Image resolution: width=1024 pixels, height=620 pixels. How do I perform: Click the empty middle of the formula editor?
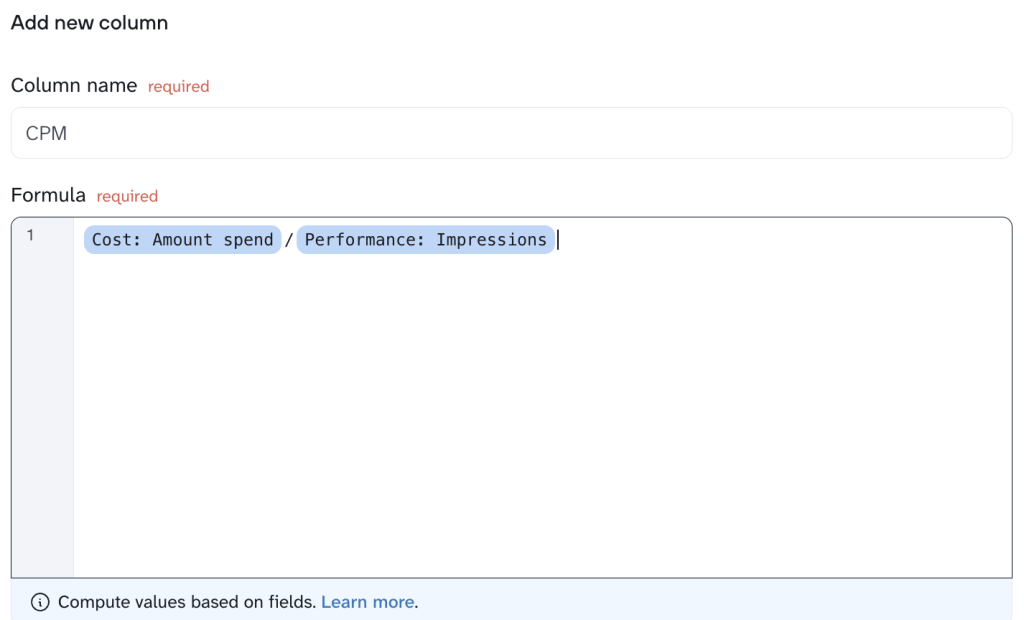pyautogui.click(x=541, y=410)
